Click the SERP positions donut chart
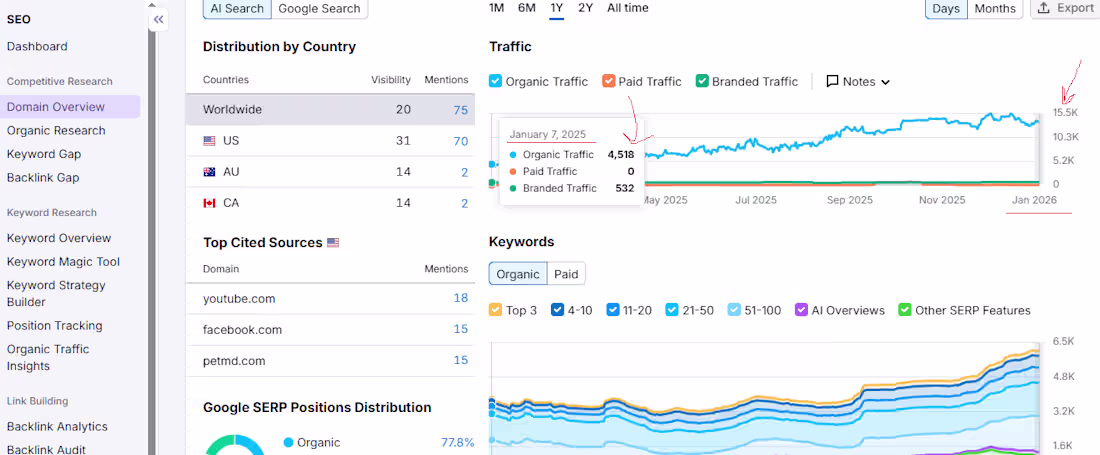 coord(235,444)
